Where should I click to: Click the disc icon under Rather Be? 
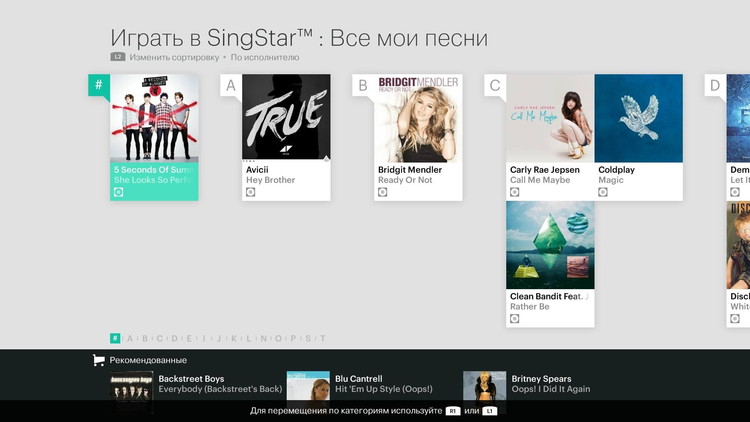pos(515,319)
